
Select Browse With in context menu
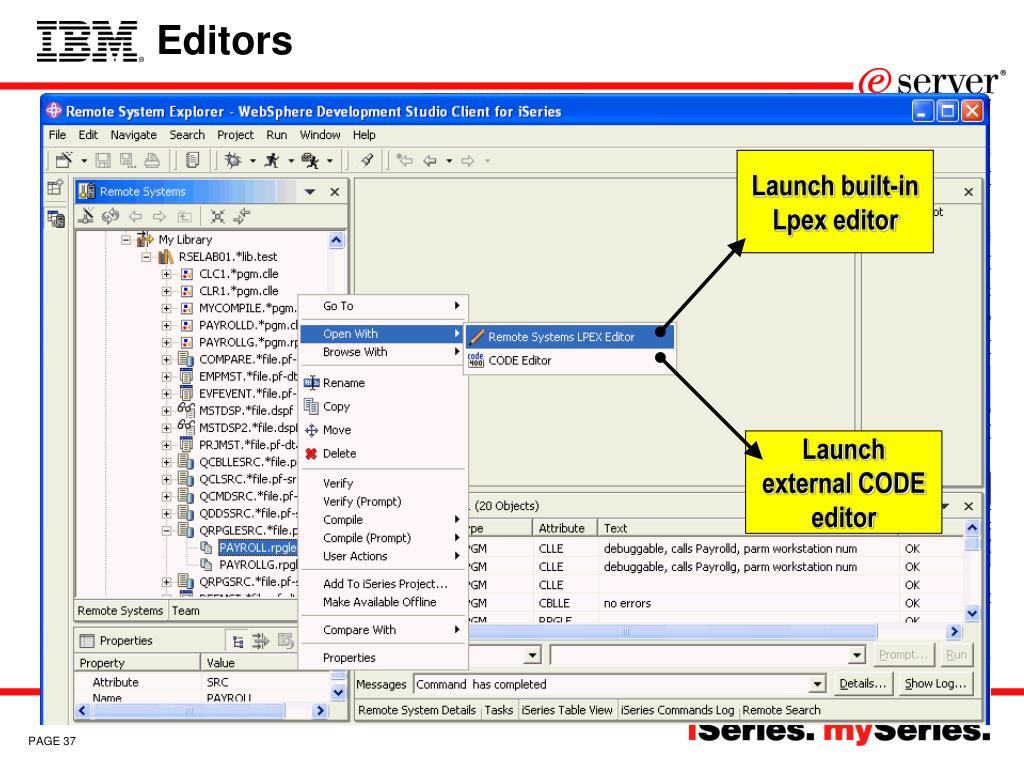click(383, 352)
